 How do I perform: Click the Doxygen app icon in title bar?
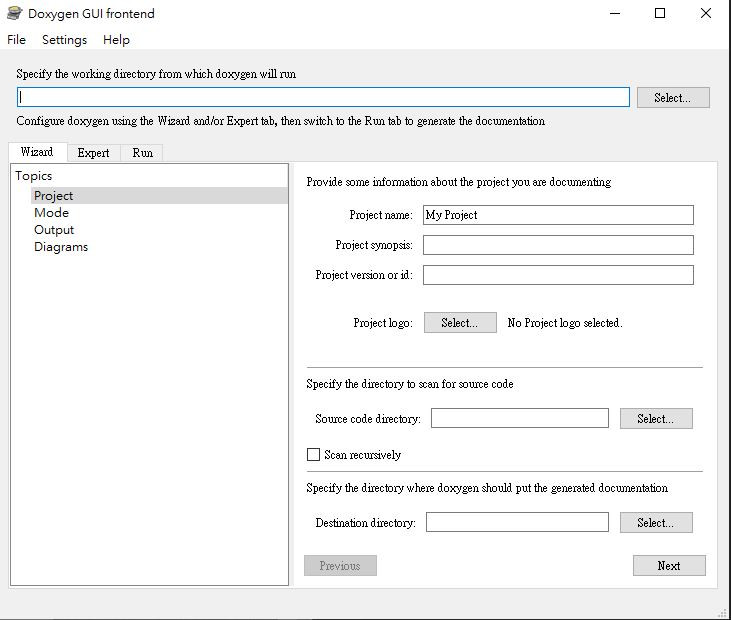(14, 13)
